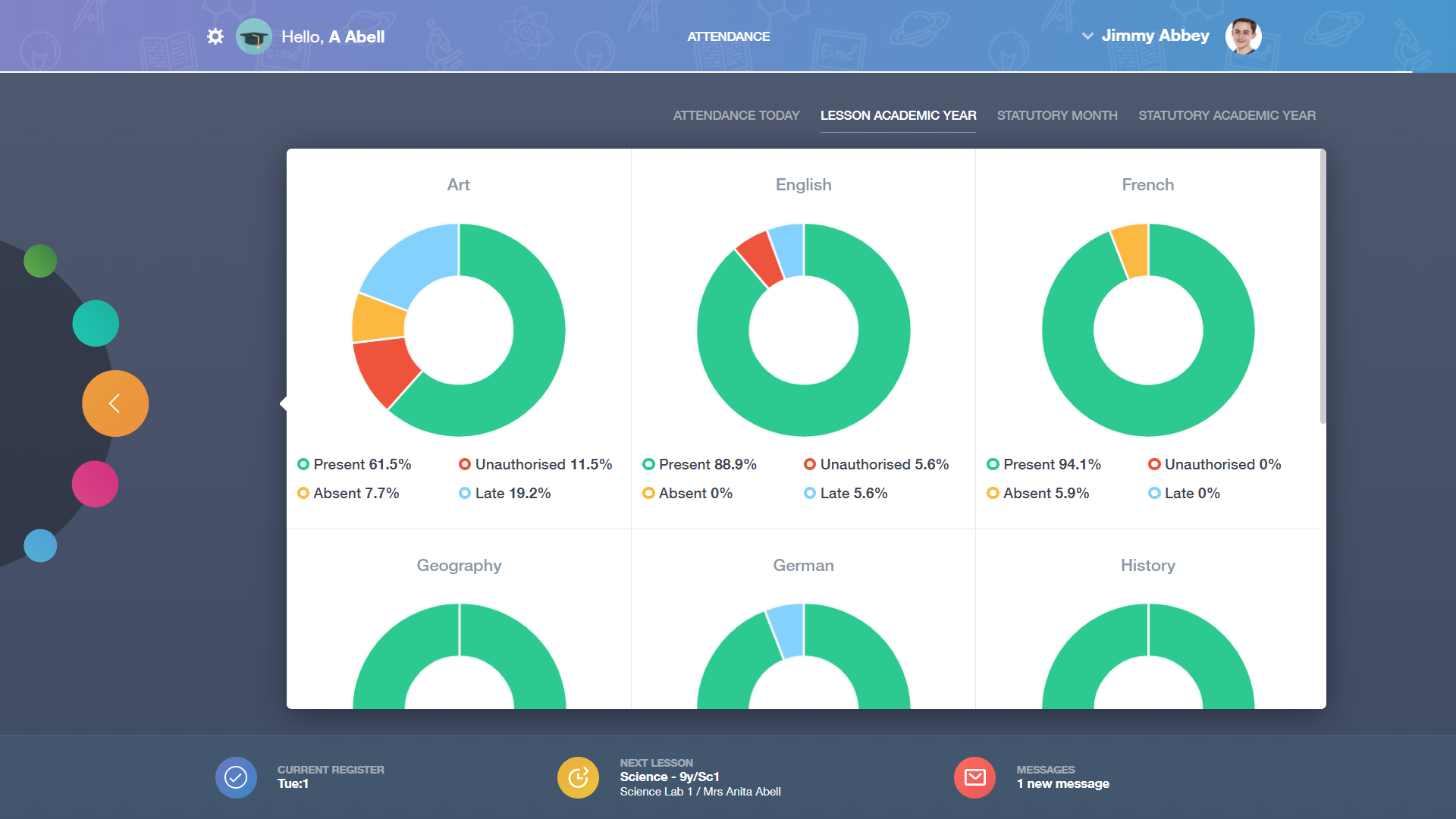
Task: Click the pink circle in the sidebar
Action: [x=95, y=483]
